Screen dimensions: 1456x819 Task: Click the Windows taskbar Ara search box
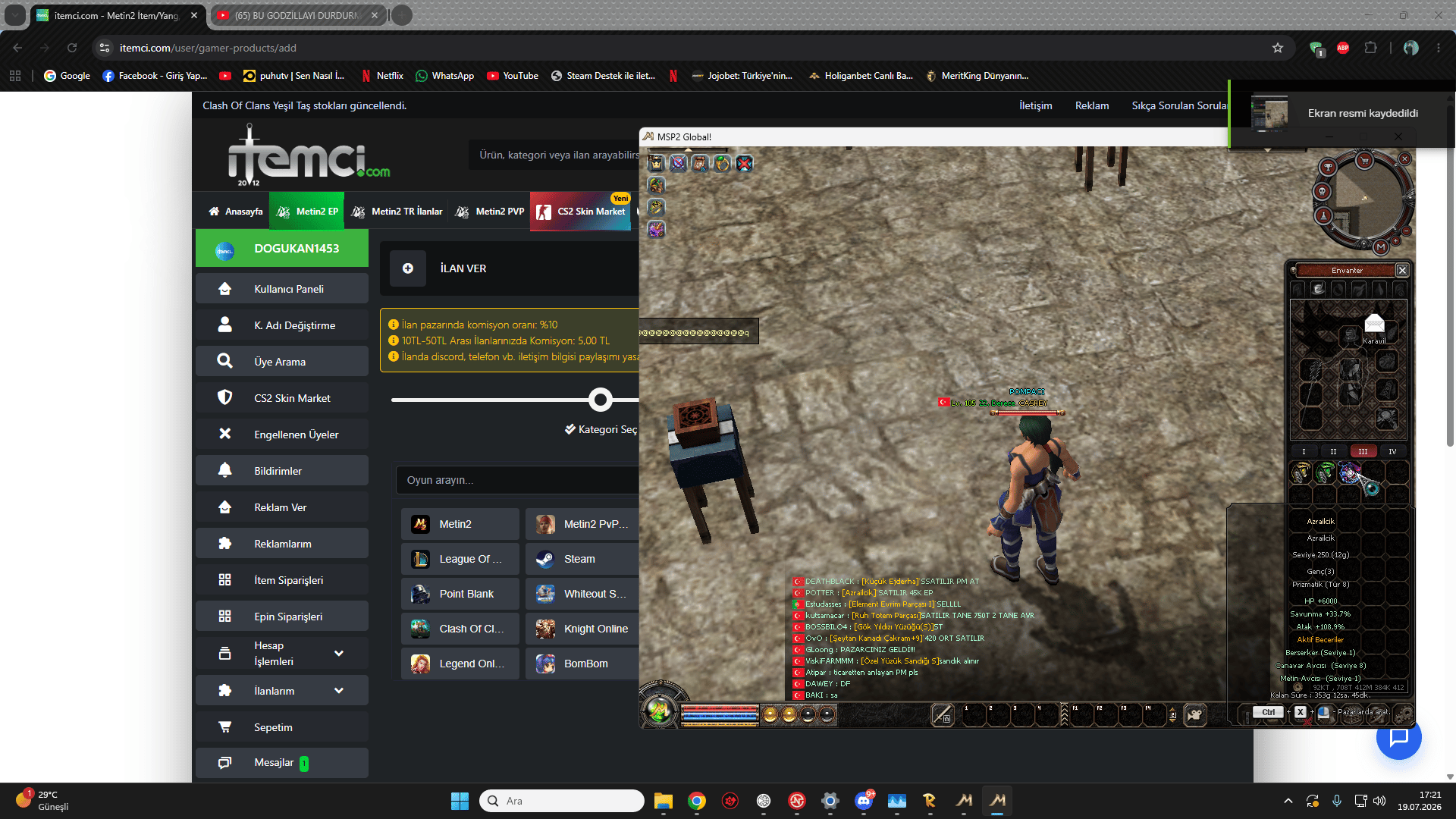[x=562, y=801]
